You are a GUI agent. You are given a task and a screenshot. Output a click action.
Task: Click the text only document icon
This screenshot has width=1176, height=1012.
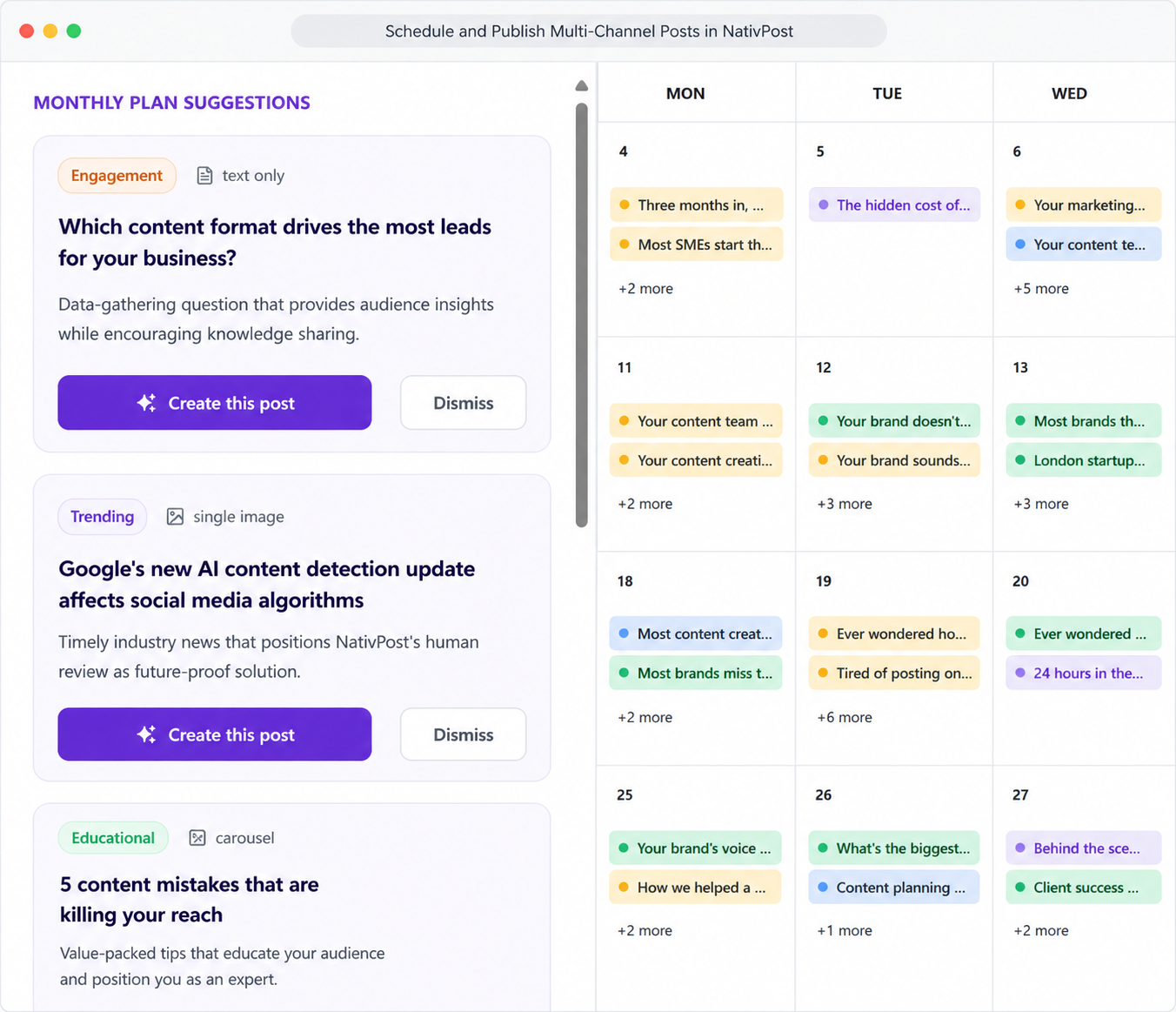(x=204, y=176)
